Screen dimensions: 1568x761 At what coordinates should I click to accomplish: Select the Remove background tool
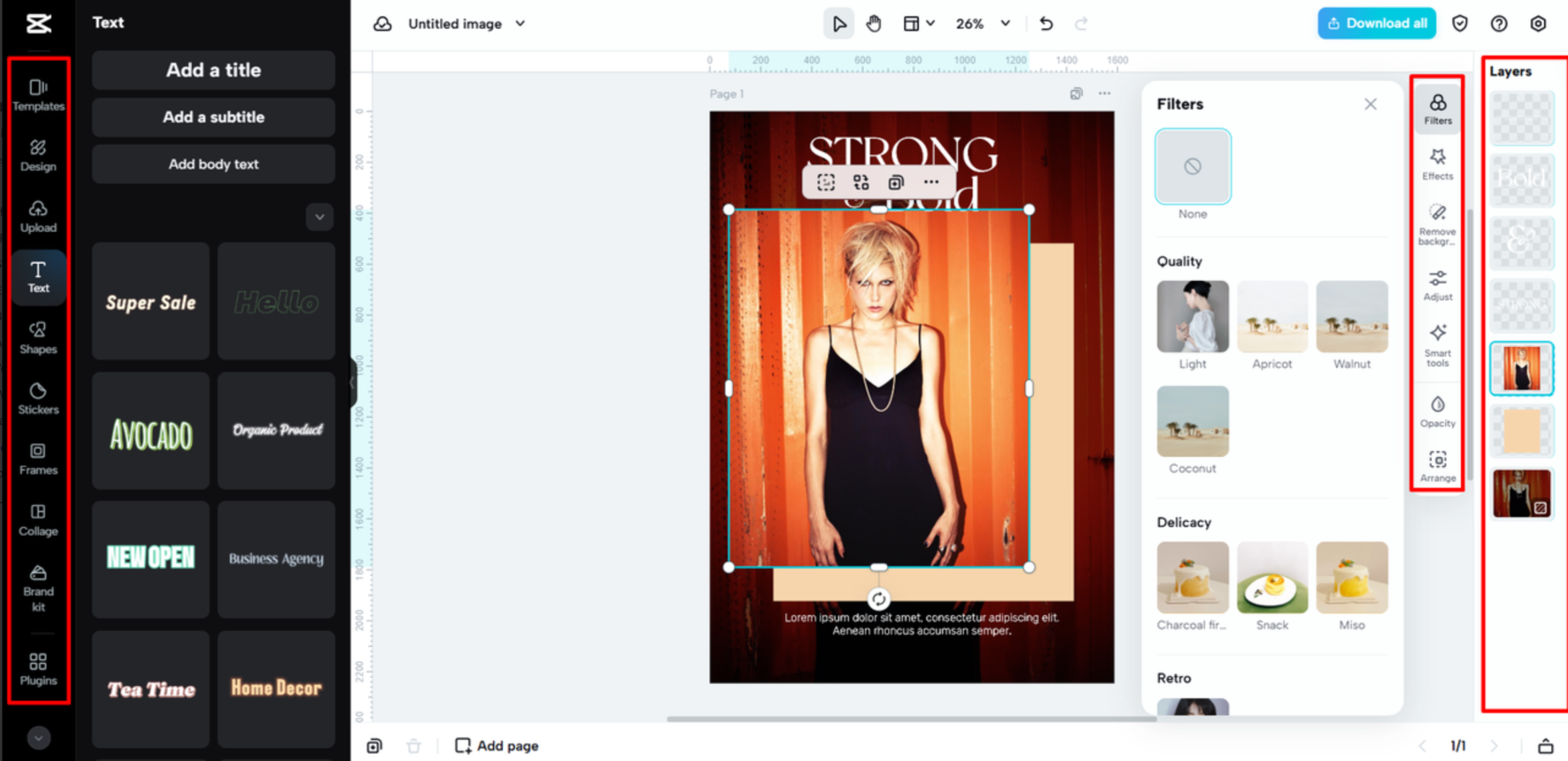[1437, 224]
